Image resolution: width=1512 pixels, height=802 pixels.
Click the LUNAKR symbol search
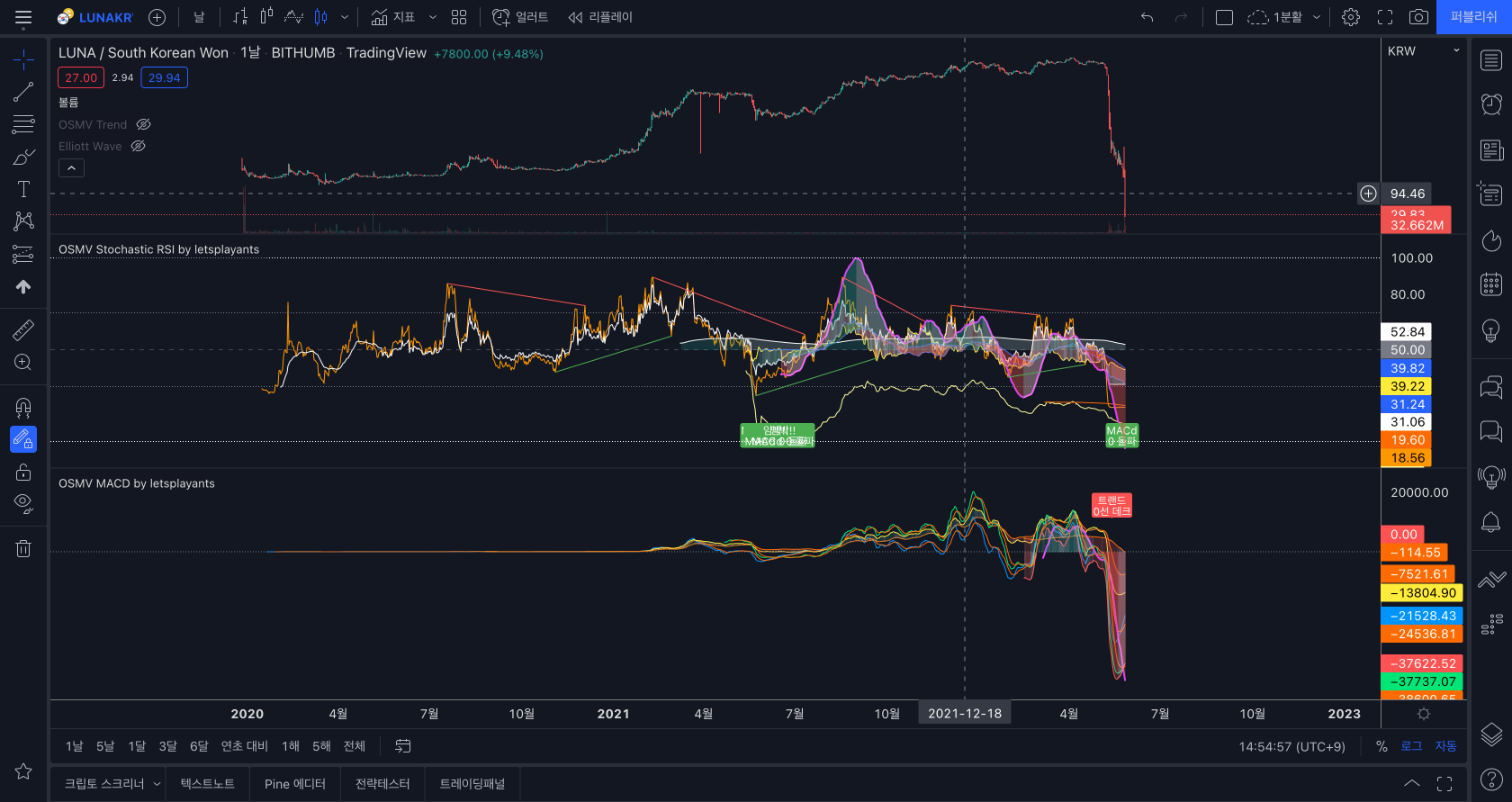[94, 17]
